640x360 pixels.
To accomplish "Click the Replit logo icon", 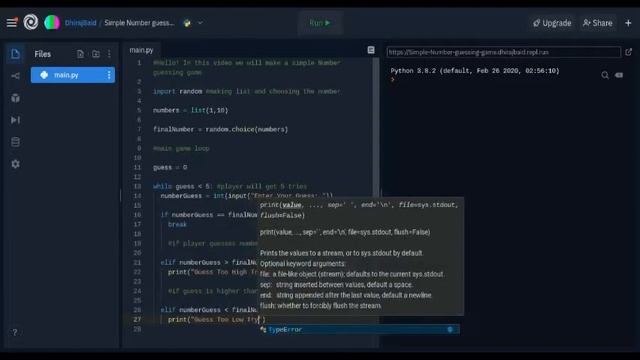I will pos(31,22).
